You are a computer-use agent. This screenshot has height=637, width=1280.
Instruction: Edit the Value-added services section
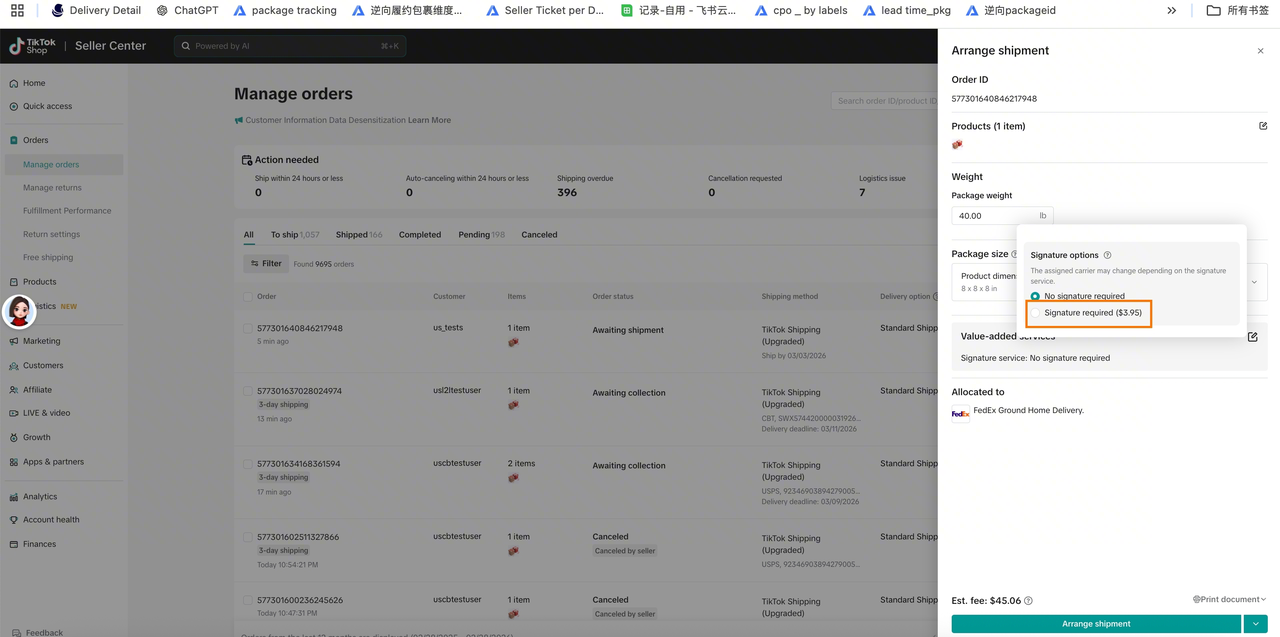point(1252,337)
